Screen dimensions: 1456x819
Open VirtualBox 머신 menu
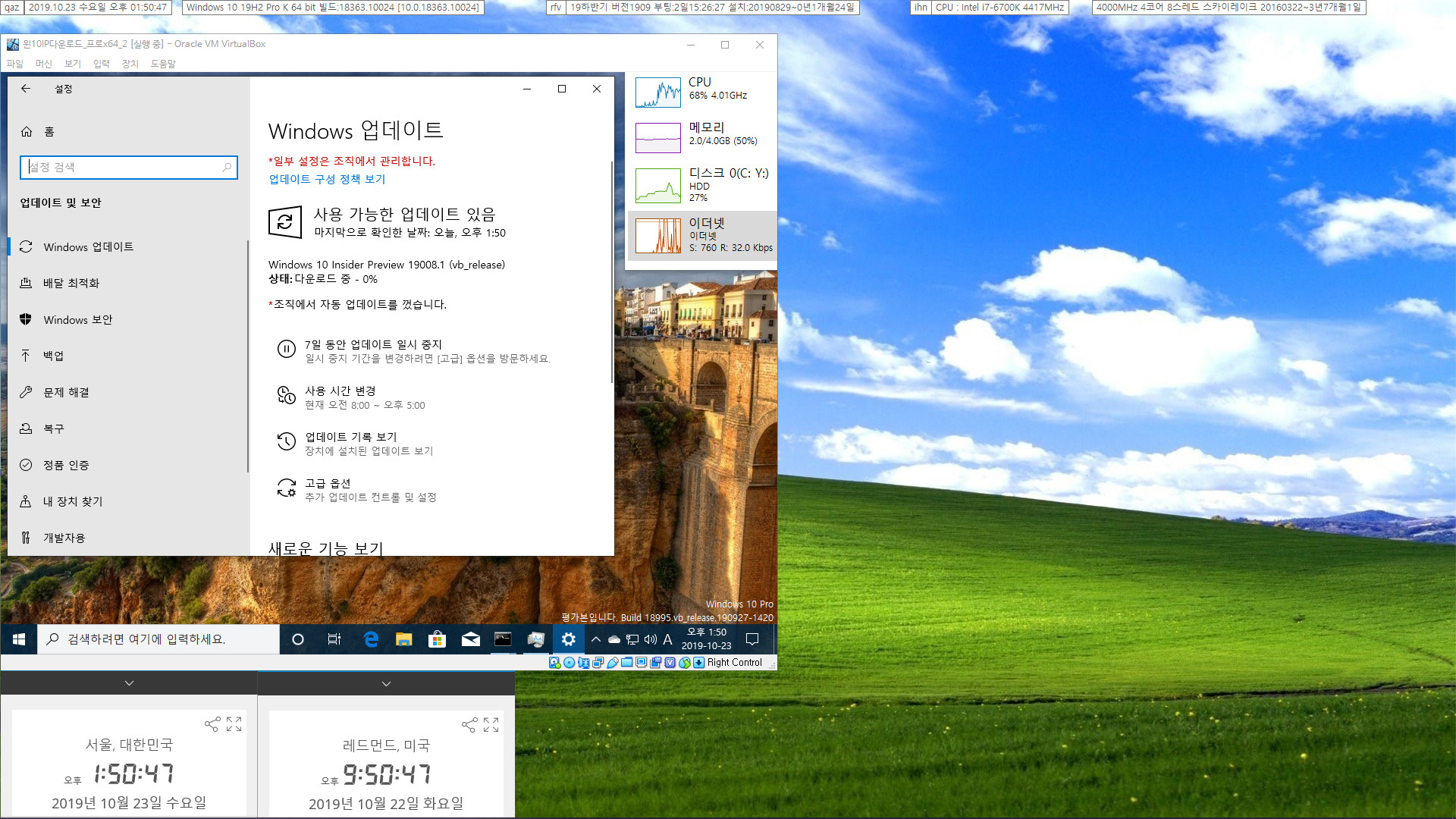44,64
